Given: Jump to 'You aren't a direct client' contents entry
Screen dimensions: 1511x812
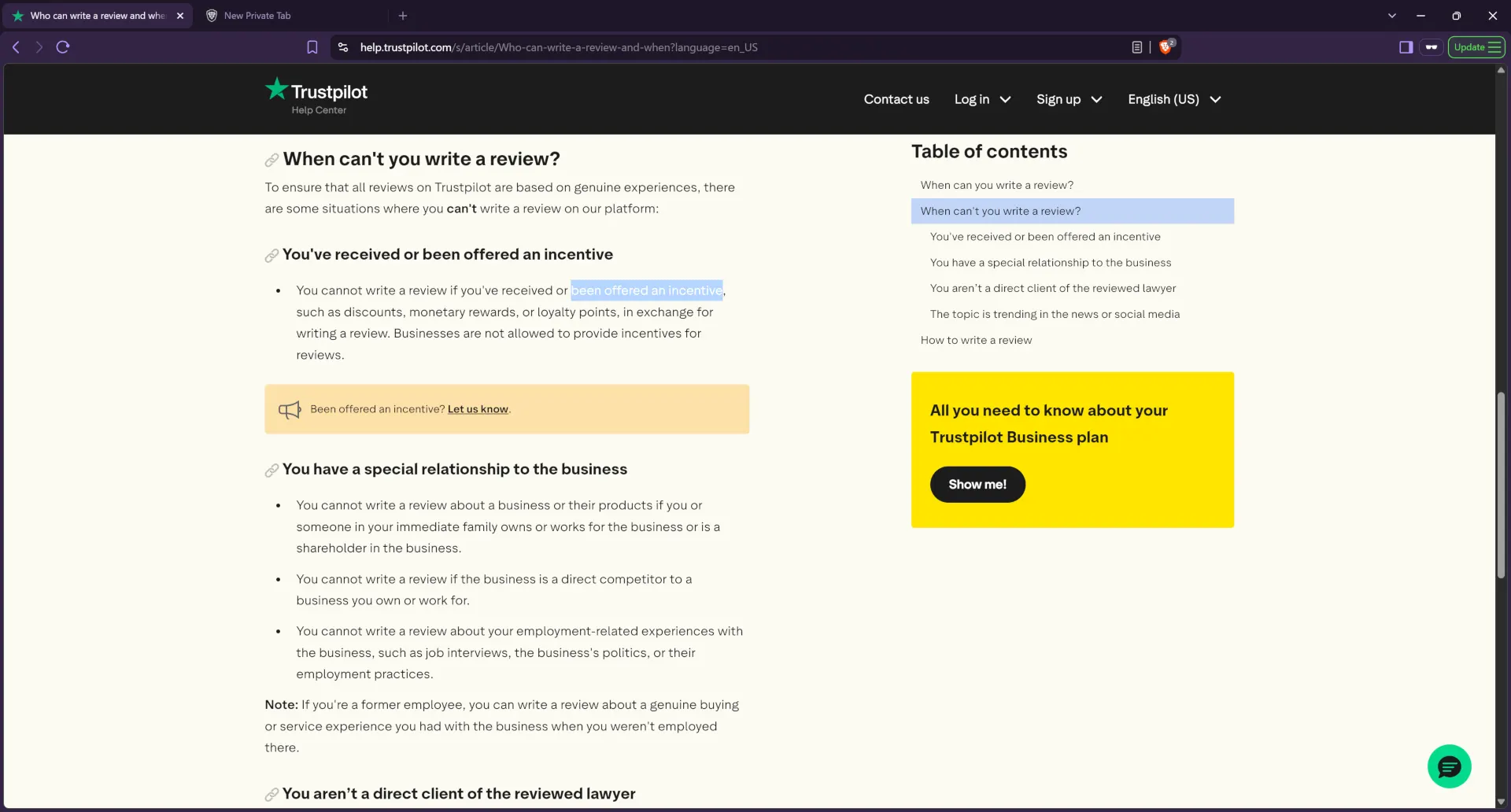Looking at the screenshot, I should coord(1053,289).
